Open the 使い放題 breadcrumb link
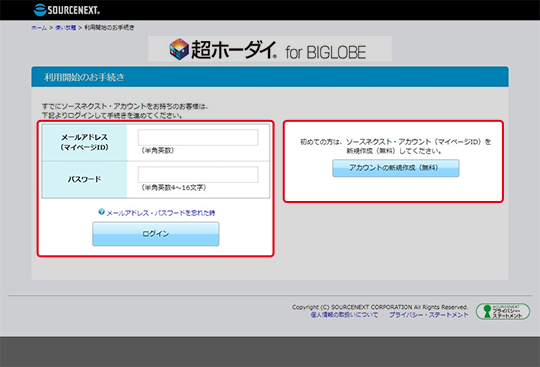This screenshot has height=367, width=540. pyautogui.click(x=65, y=28)
